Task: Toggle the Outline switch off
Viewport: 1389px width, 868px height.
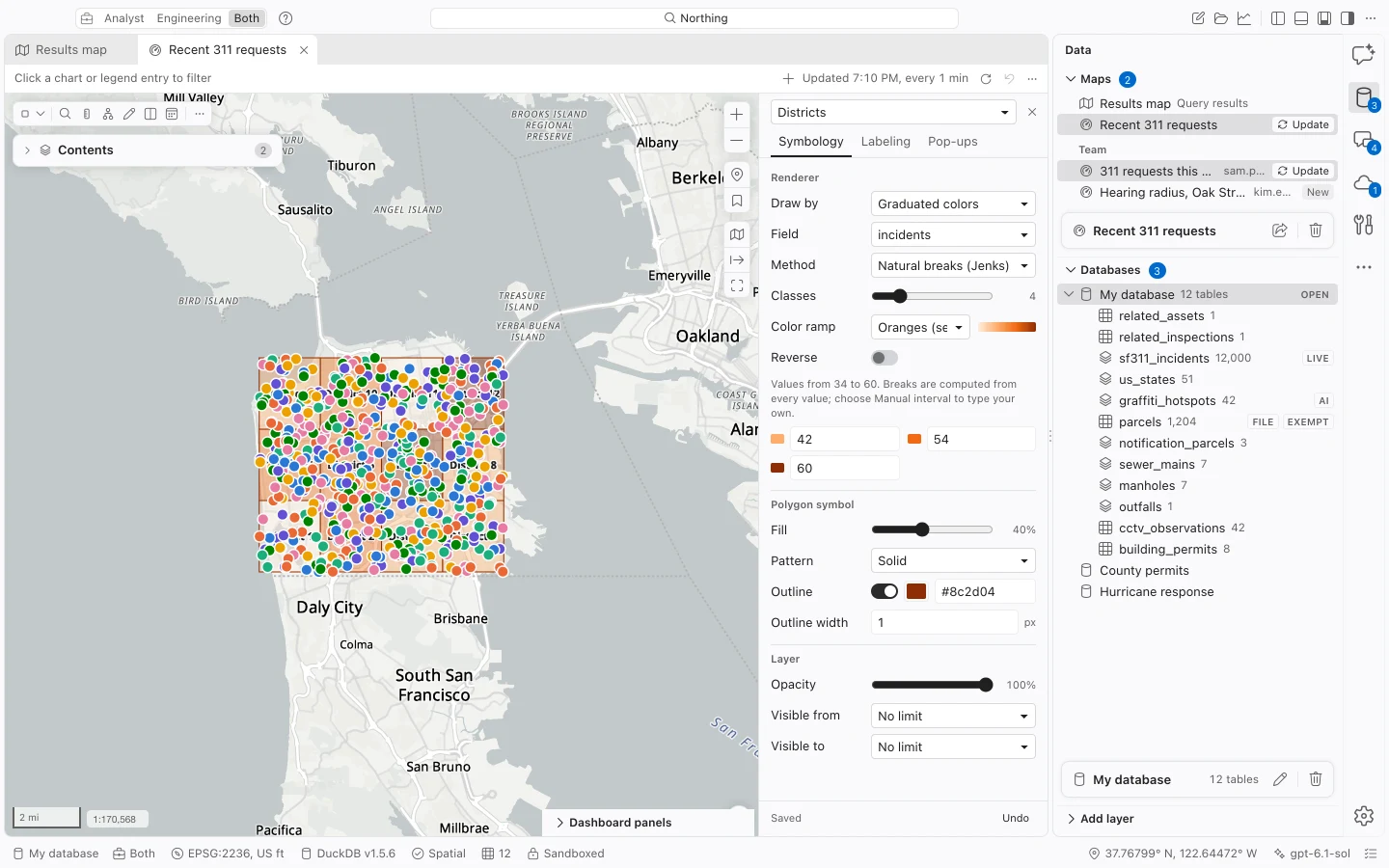Action: [x=885, y=591]
